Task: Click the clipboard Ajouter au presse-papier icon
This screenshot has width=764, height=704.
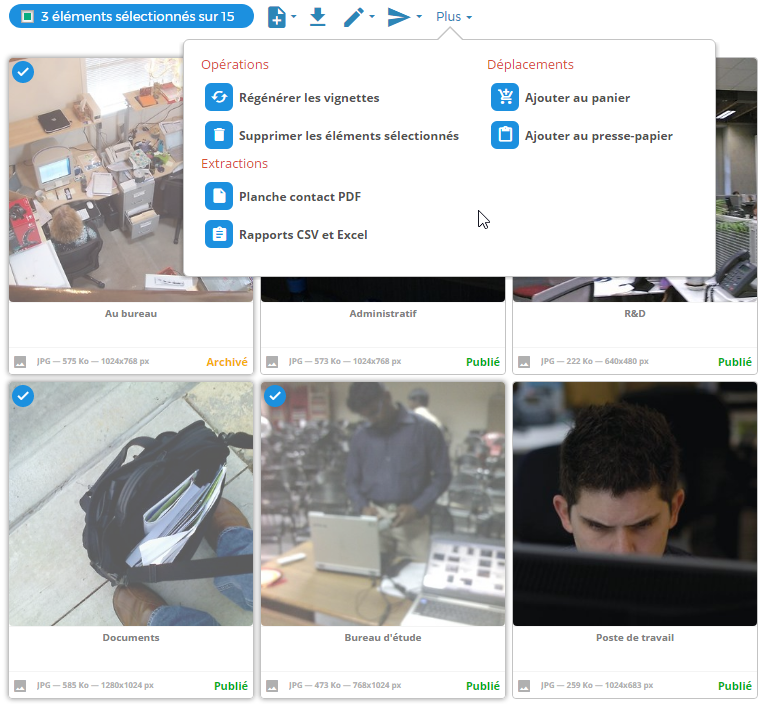Action: 505,135
